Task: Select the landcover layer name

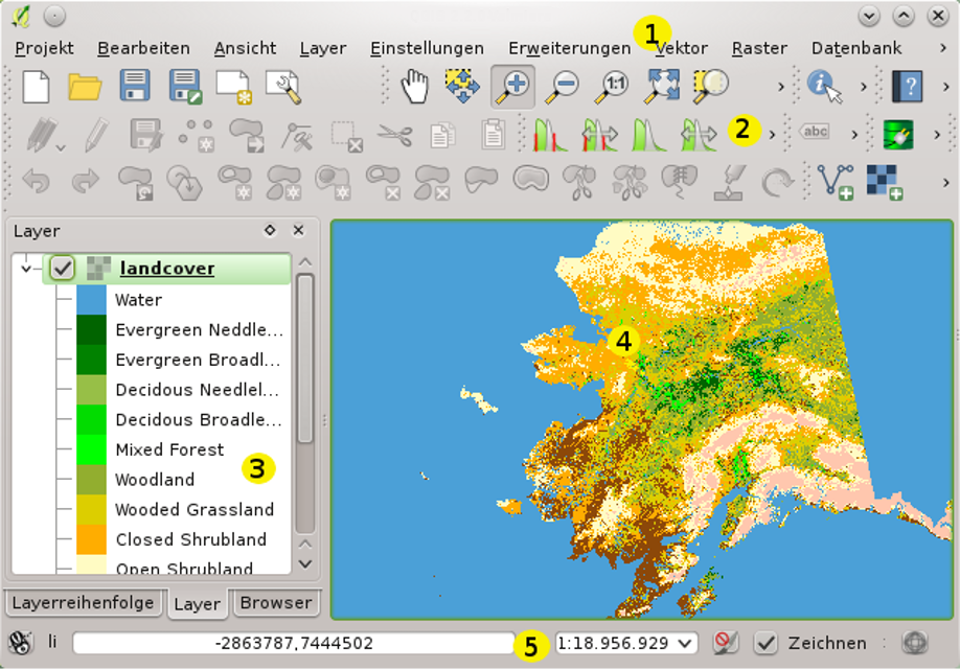Action: (167, 268)
